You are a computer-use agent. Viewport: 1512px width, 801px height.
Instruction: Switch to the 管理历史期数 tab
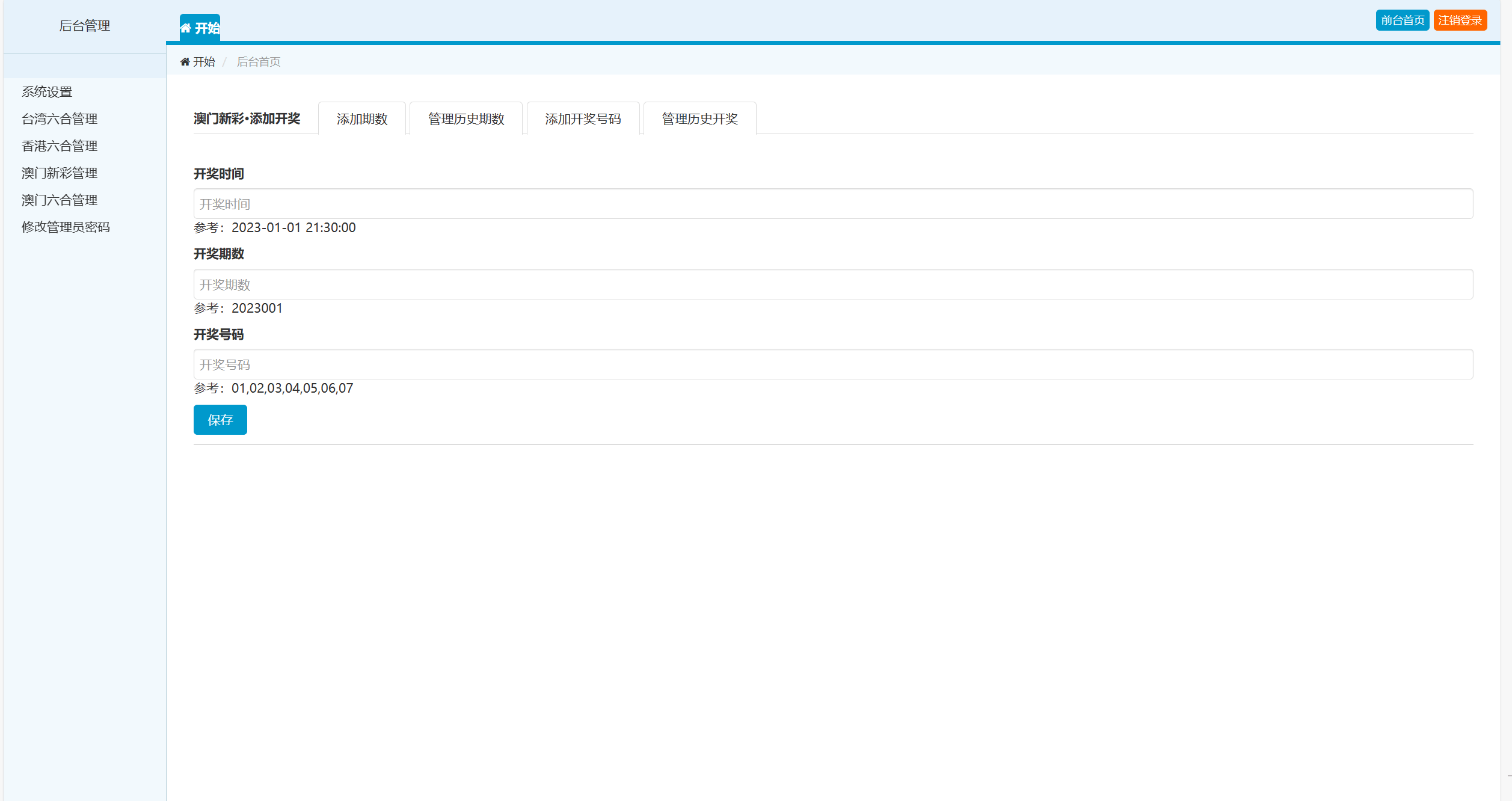pyautogui.click(x=466, y=118)
